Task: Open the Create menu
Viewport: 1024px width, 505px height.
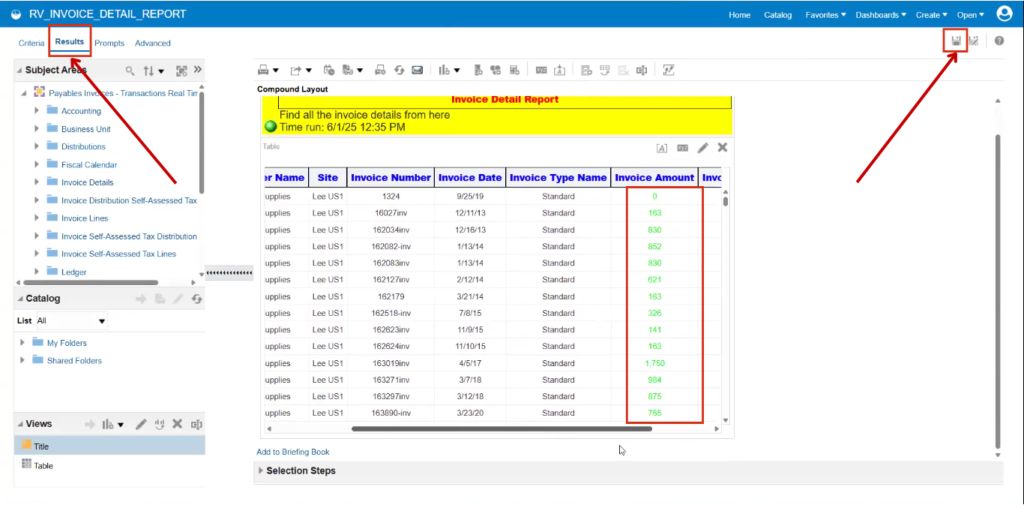Action: (931, 14)
